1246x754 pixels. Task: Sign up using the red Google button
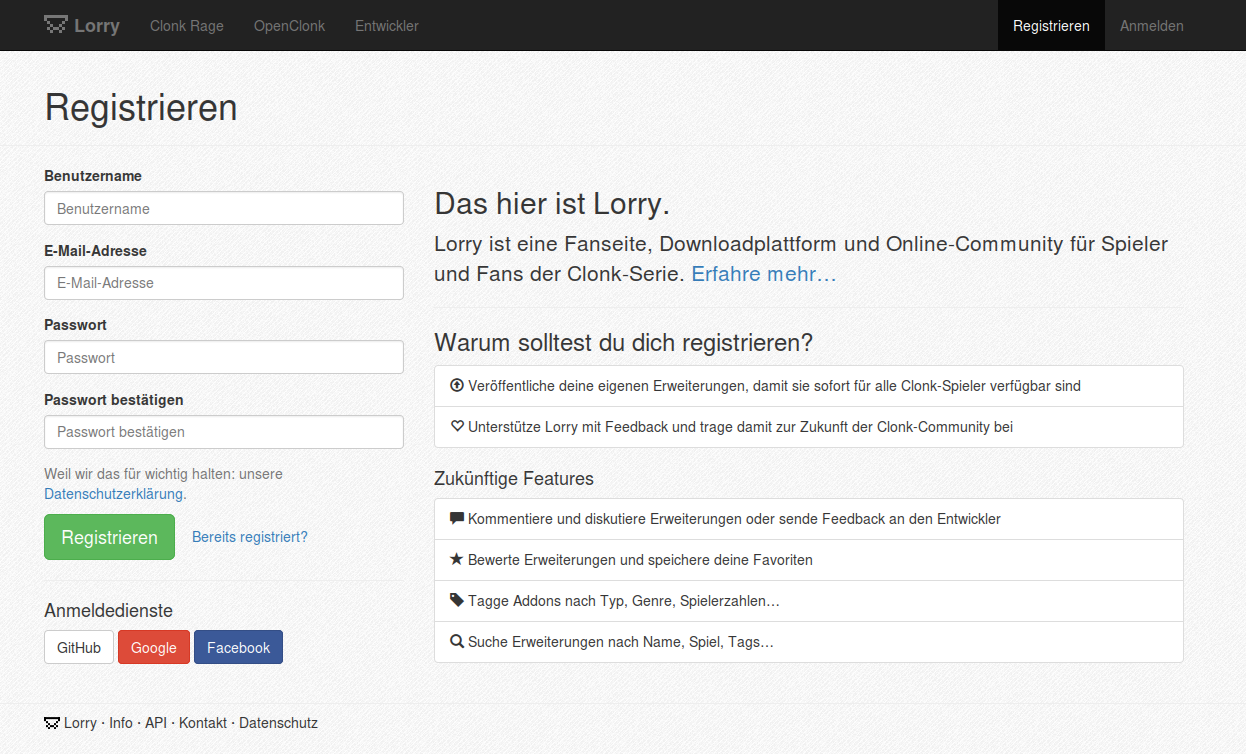coord(154,647)
